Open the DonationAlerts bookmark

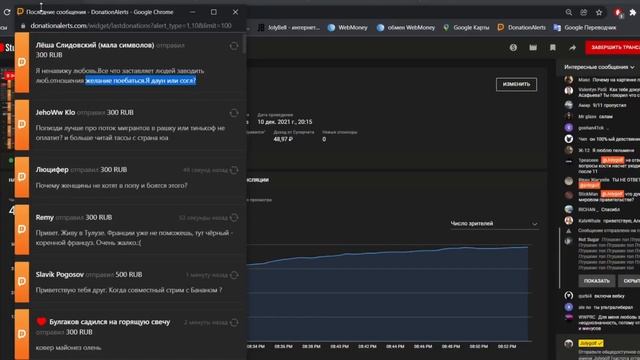coord(522,28)
